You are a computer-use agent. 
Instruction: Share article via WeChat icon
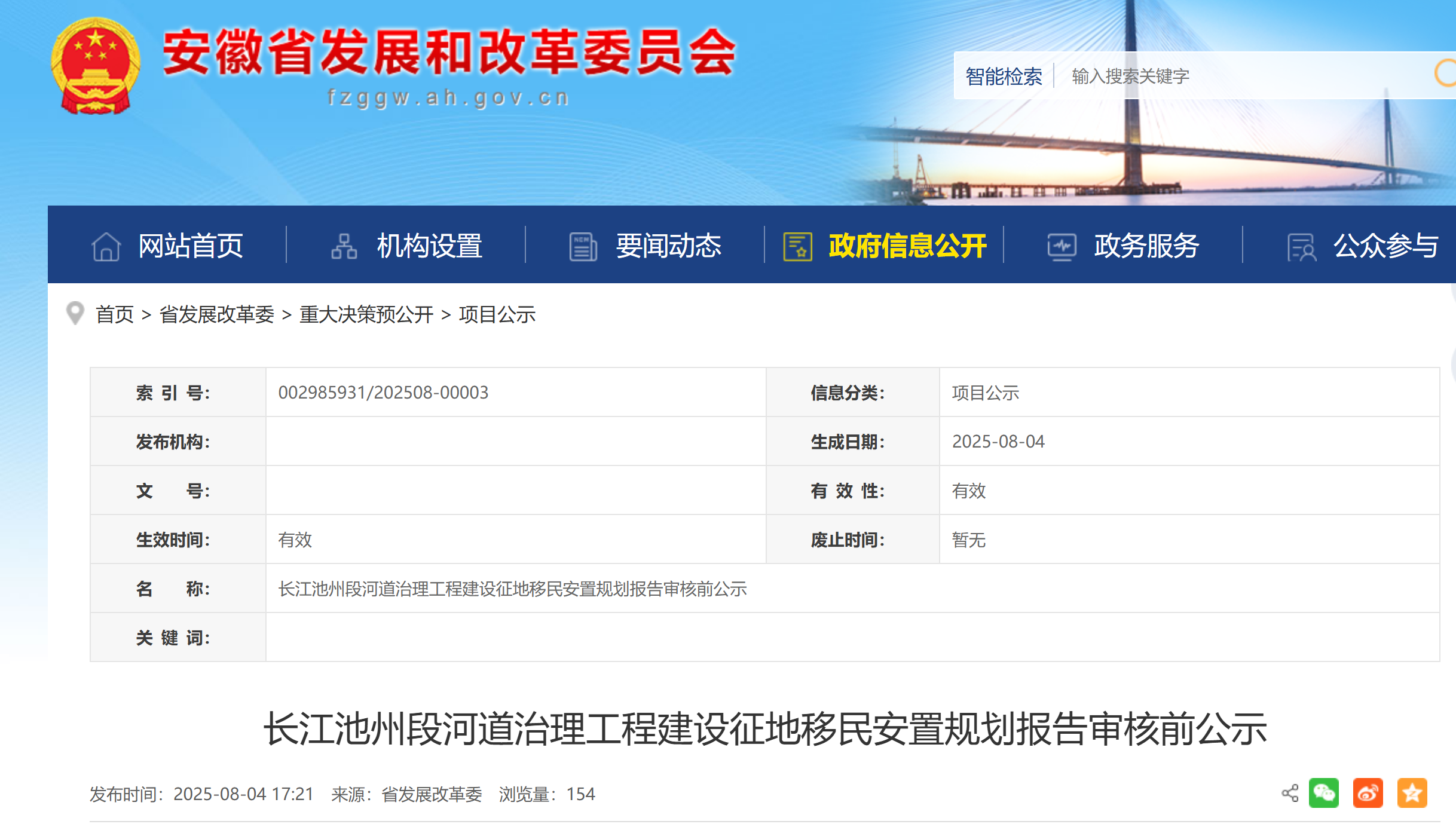coord(1323,793)
